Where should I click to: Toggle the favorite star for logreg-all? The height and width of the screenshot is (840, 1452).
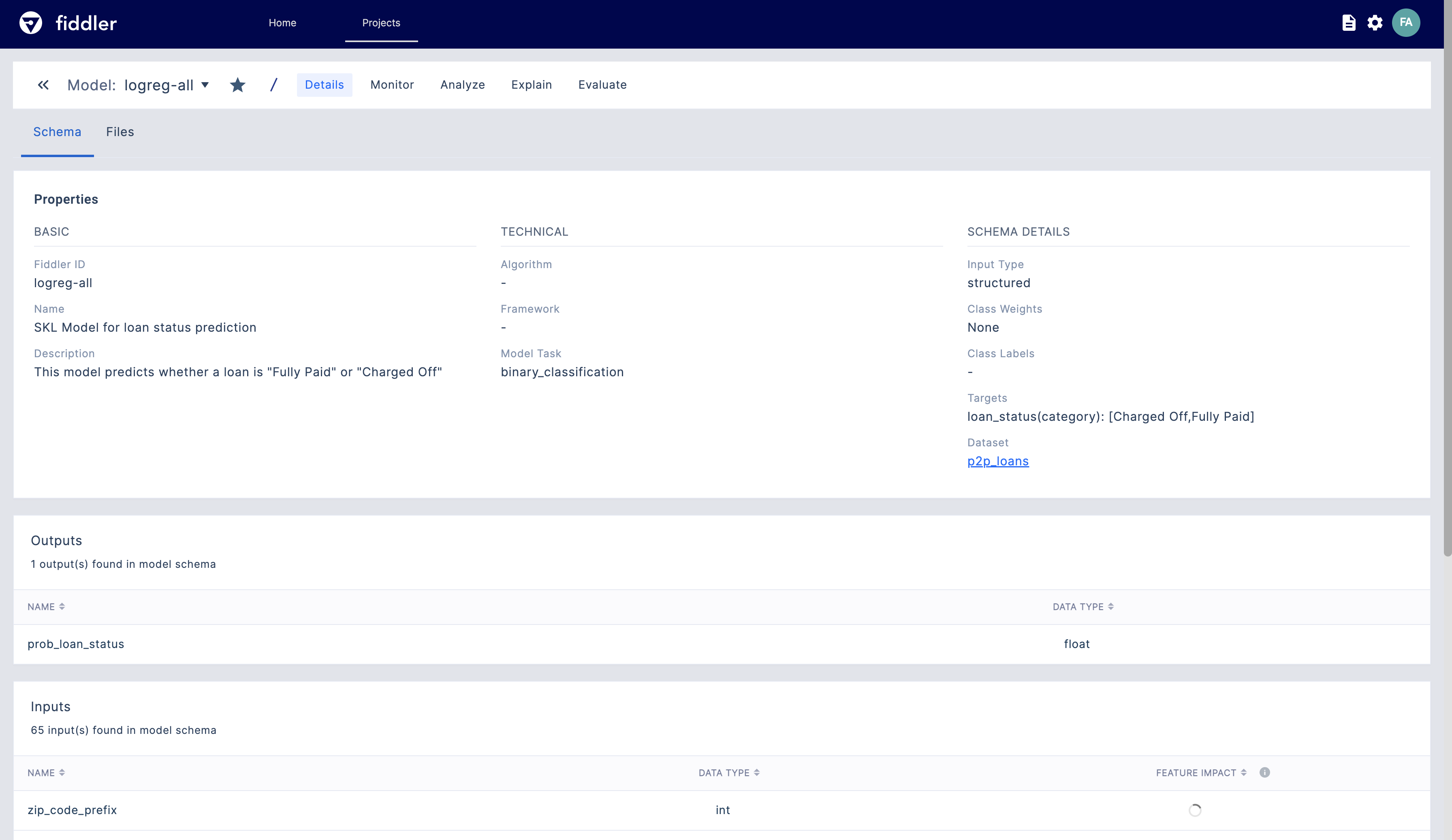[x=237, y=85]
